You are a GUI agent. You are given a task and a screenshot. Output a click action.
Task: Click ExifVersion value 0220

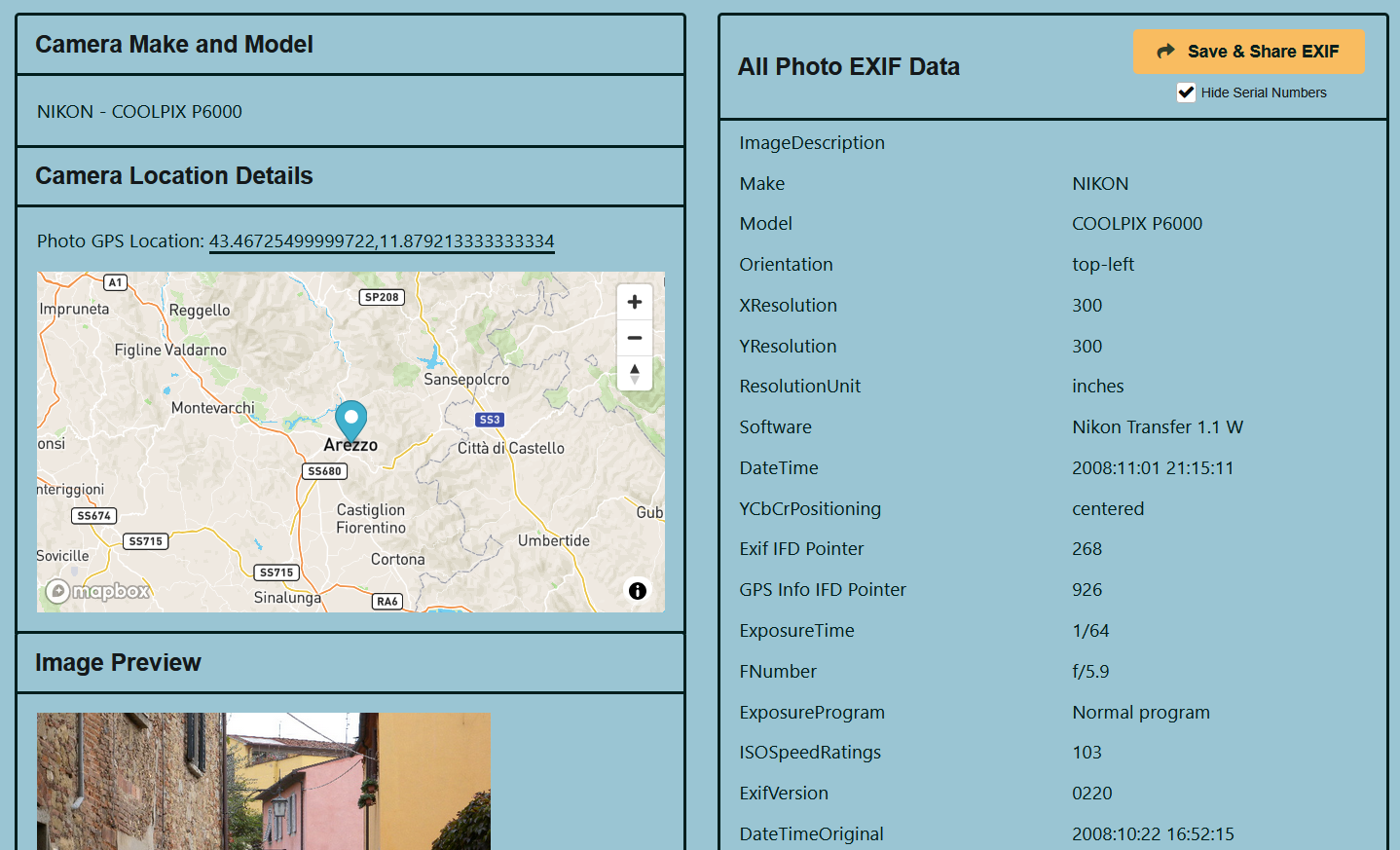click(x=1092, y=794)
